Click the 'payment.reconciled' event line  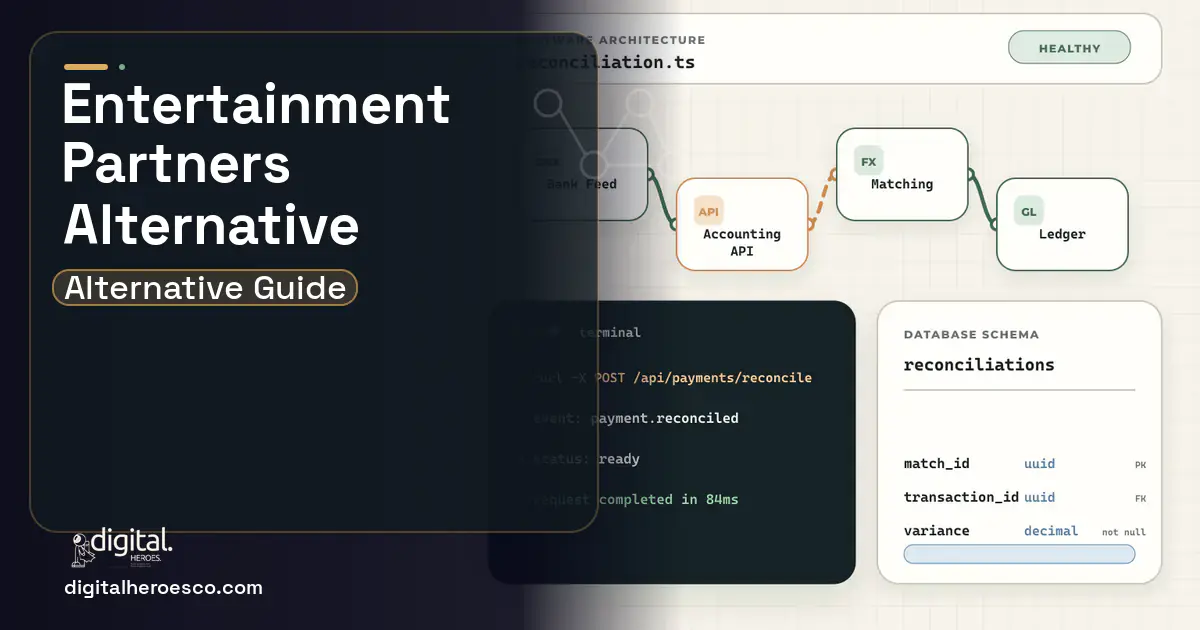coord(664,418)
